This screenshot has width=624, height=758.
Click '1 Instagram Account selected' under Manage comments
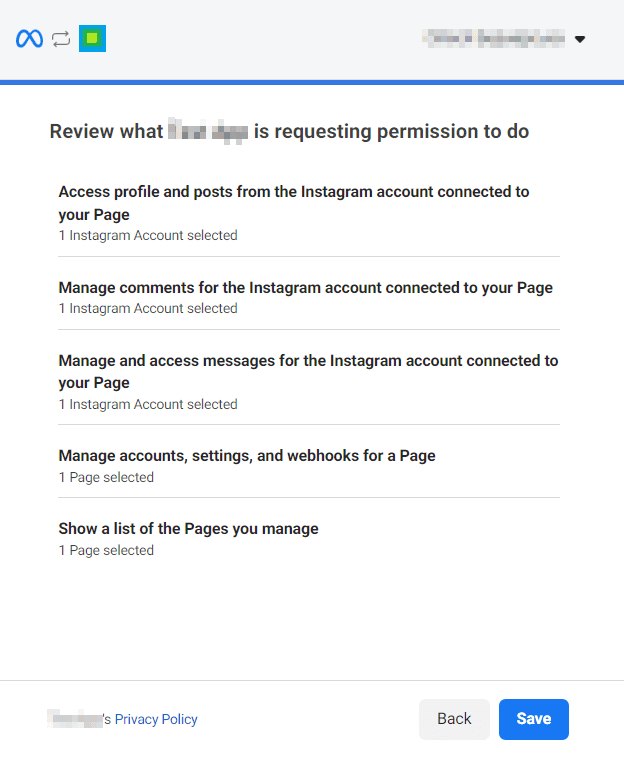pos(148,308)
